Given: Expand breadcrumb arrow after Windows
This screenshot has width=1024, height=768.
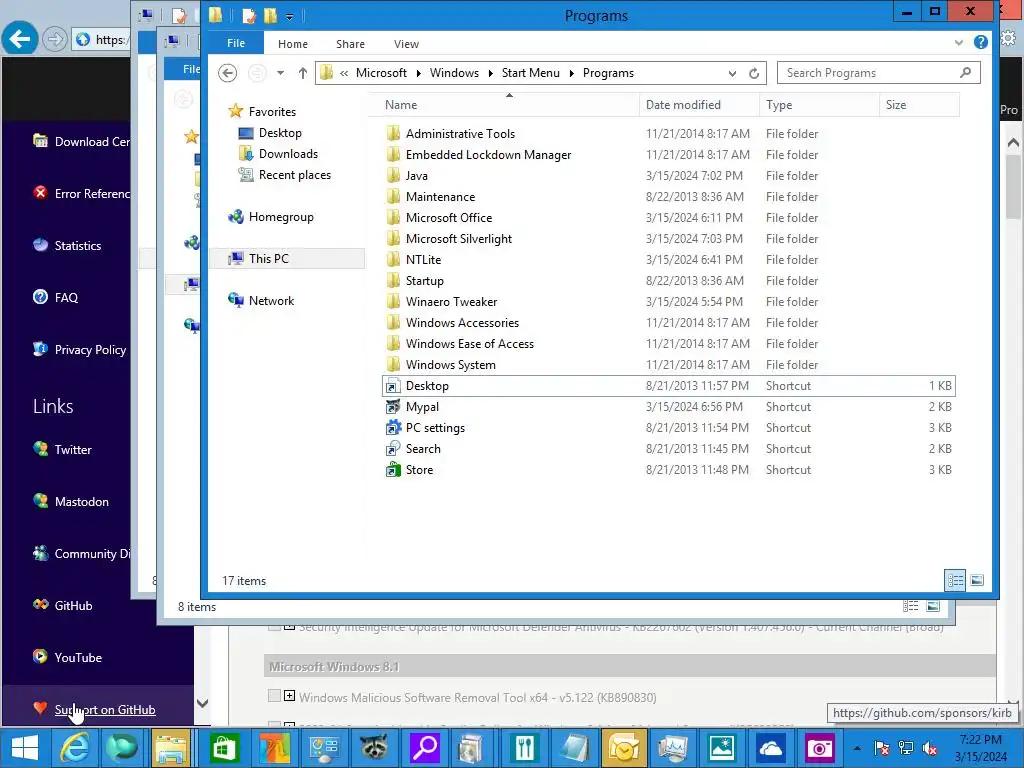Looking at the screenshot, I should click(490, 73).
